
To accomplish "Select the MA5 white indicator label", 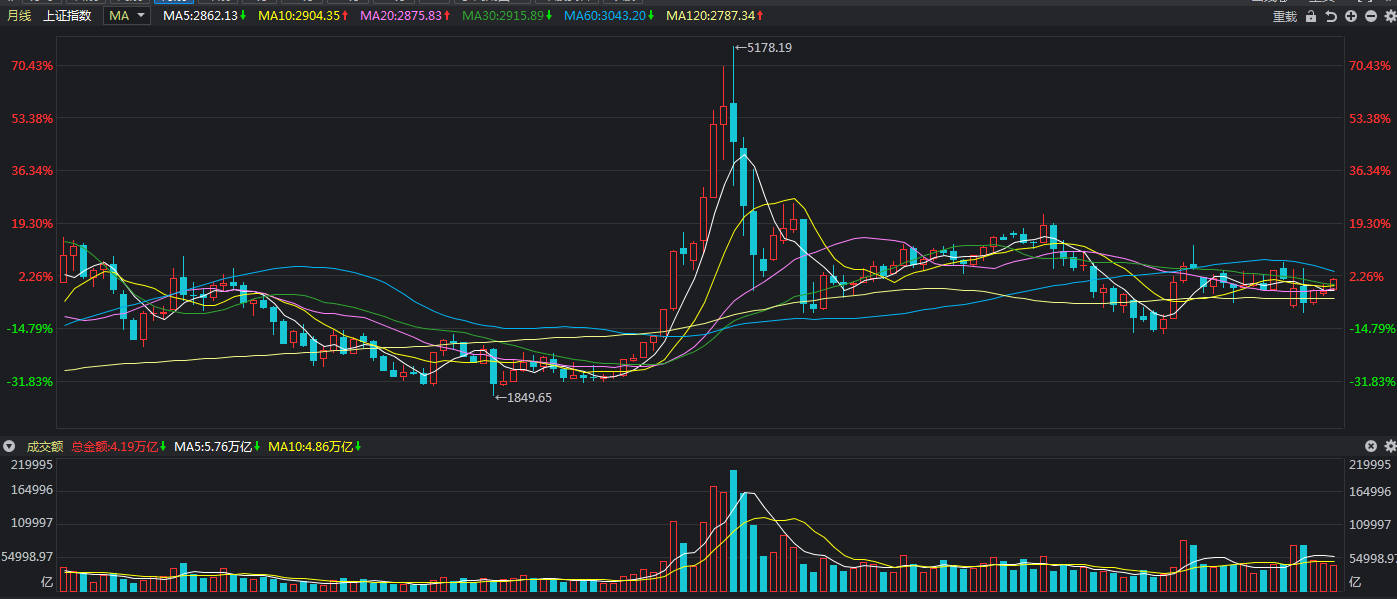I will 204,16.
